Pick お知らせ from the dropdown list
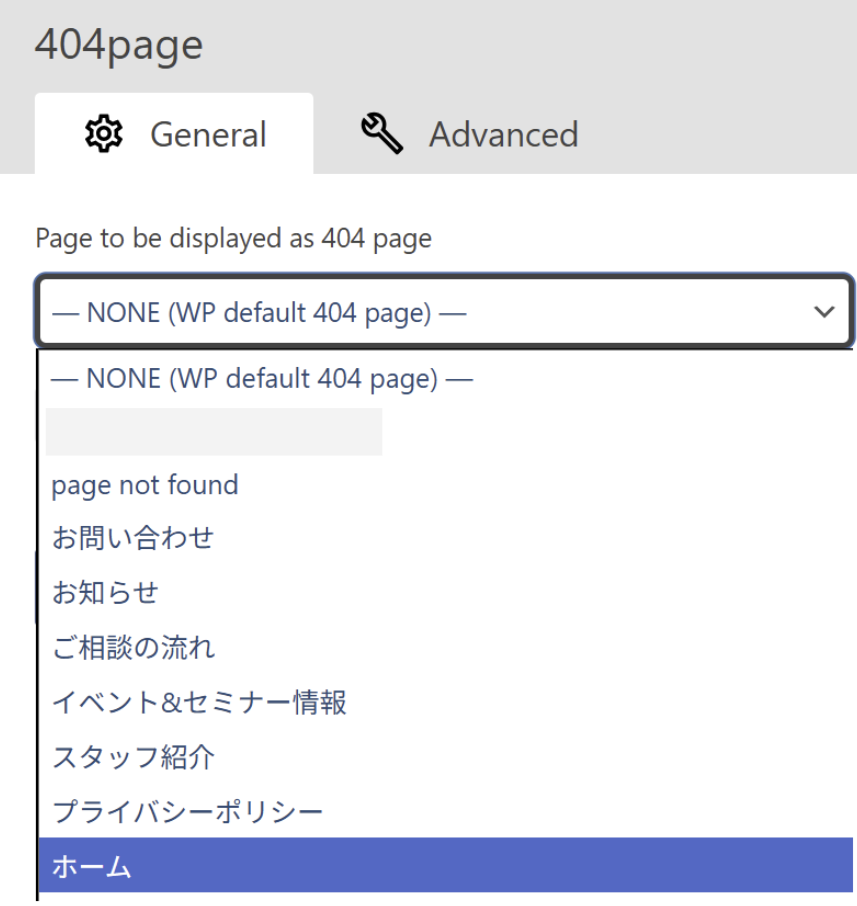 tap(105, 593)
